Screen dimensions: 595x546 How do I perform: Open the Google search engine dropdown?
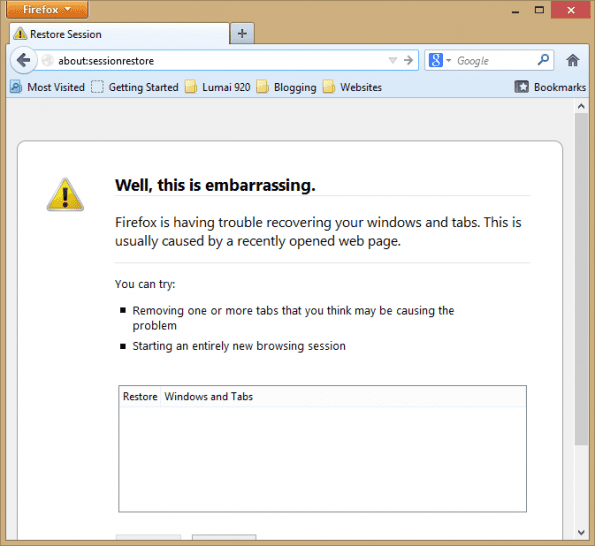click(440, 60)
